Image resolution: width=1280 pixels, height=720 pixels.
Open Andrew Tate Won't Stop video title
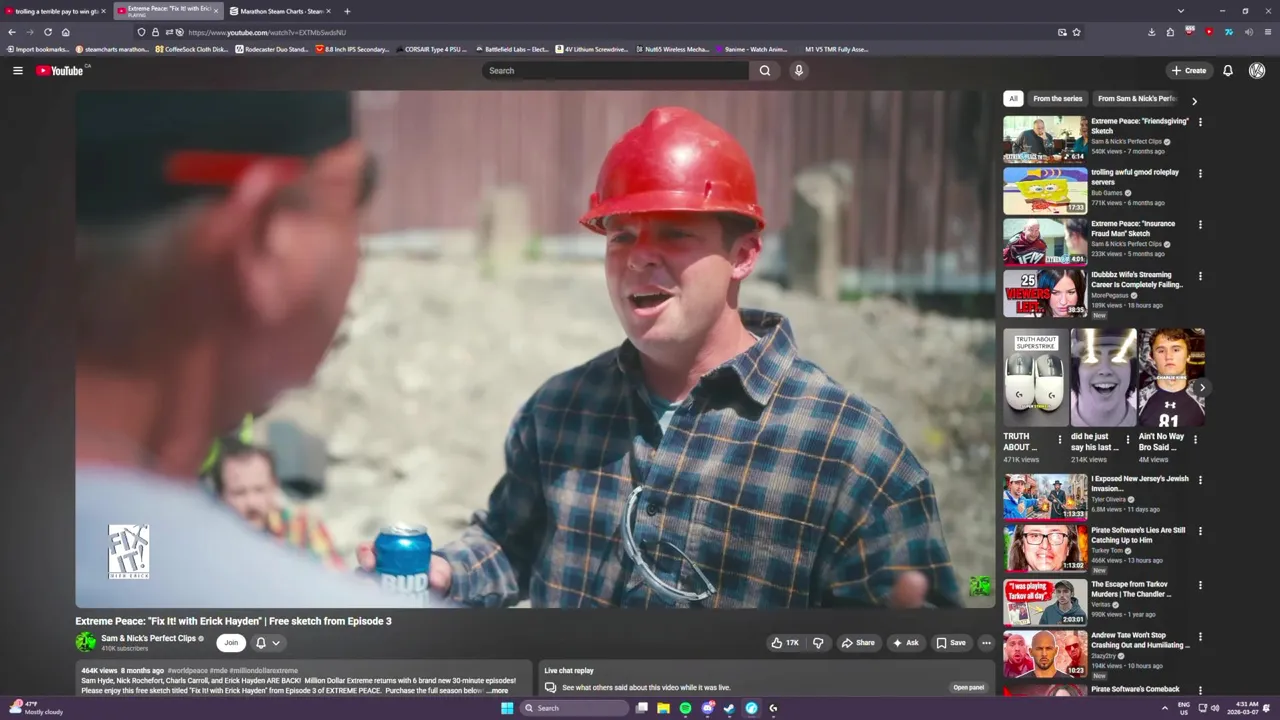click(1140, 640)
